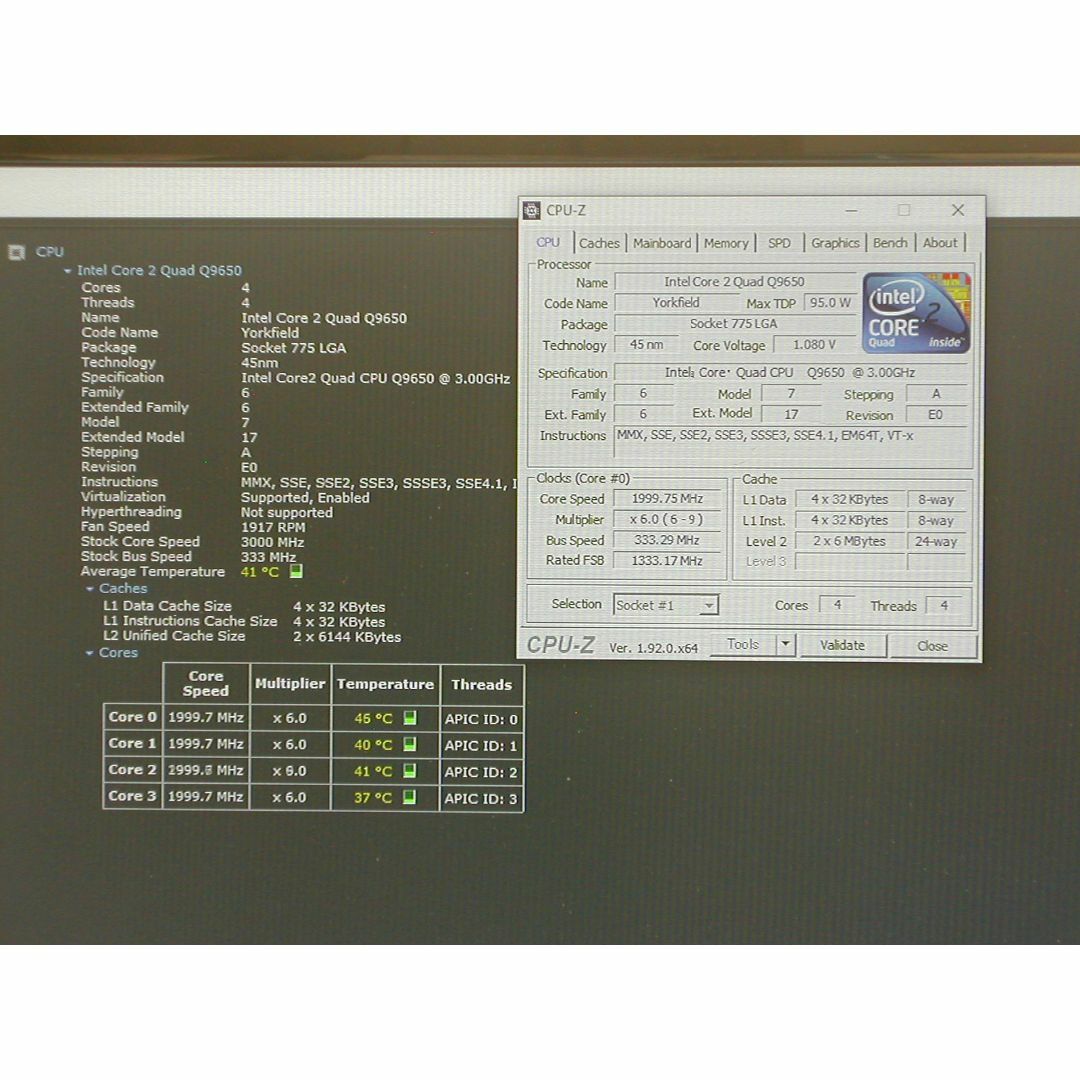The height and width of the screenshot is (1080, 1080).
Task: Click the Specification field in CPU-Z
Action: (x=790, y=373)
